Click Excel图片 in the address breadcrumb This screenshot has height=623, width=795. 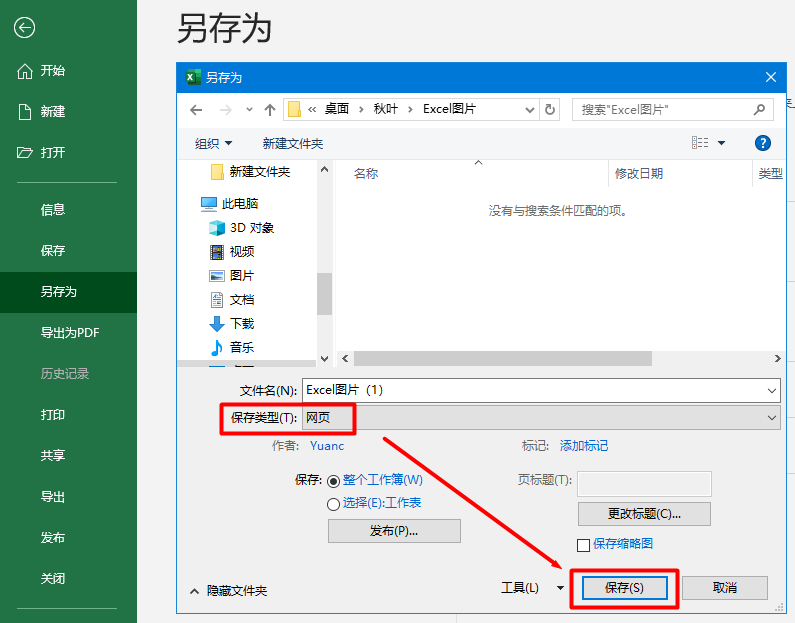[450, 109]
